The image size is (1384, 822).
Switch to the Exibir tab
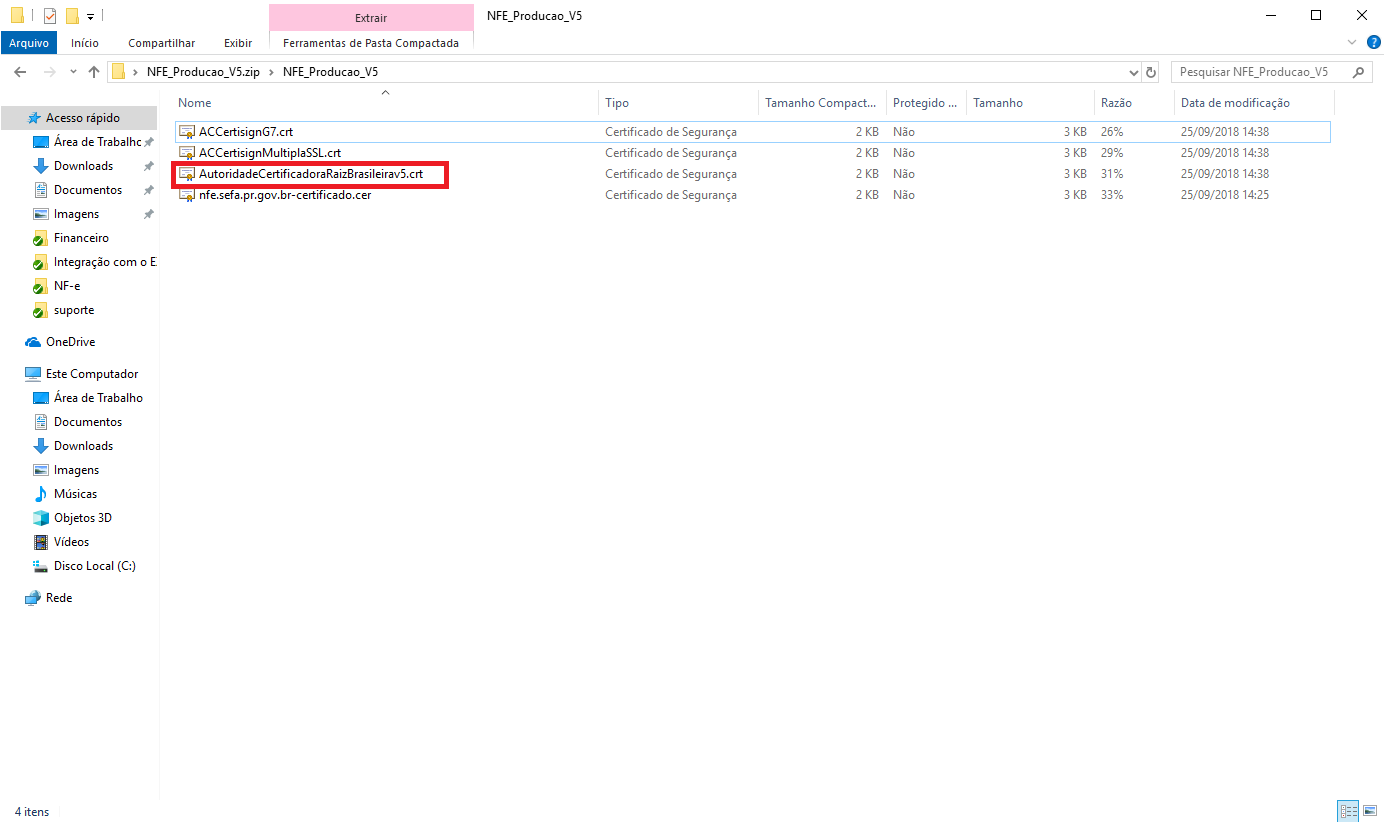238,43
